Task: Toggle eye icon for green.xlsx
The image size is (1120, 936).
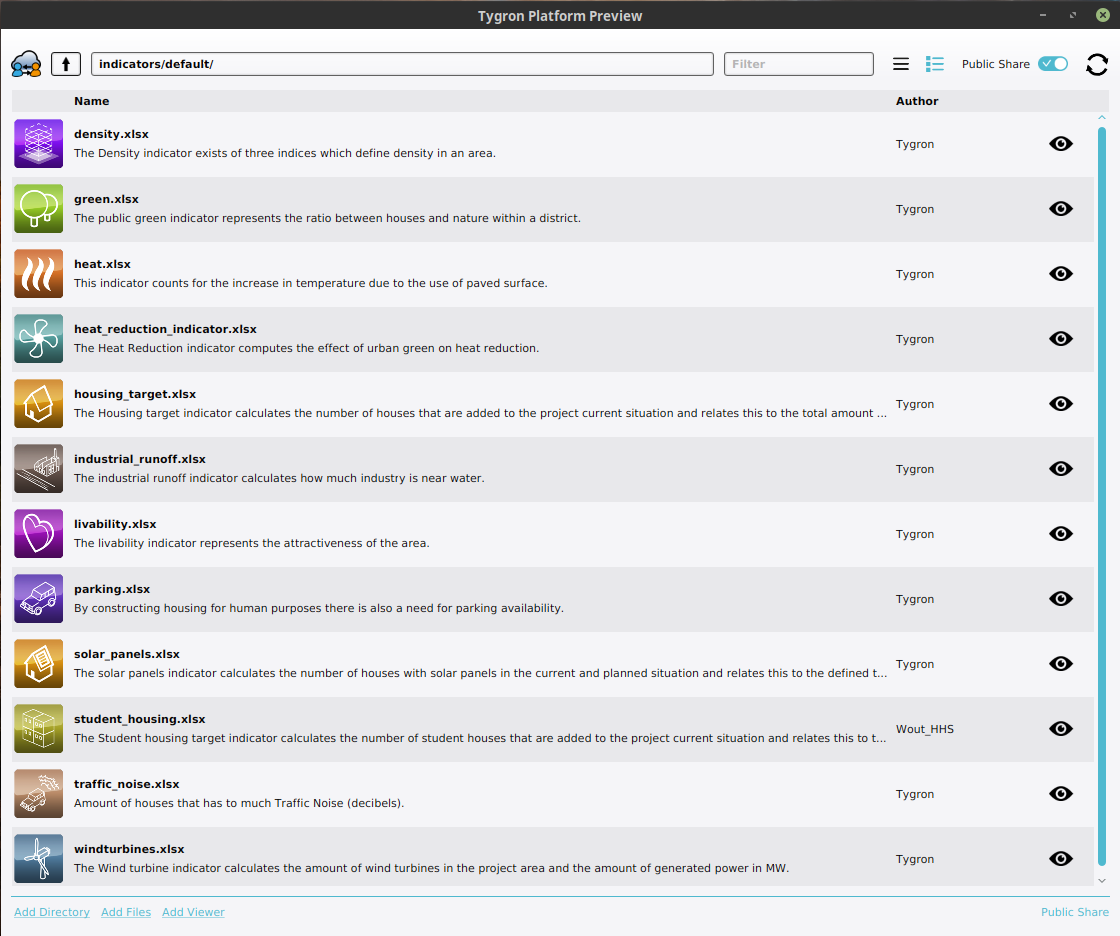Action: 1061,209
